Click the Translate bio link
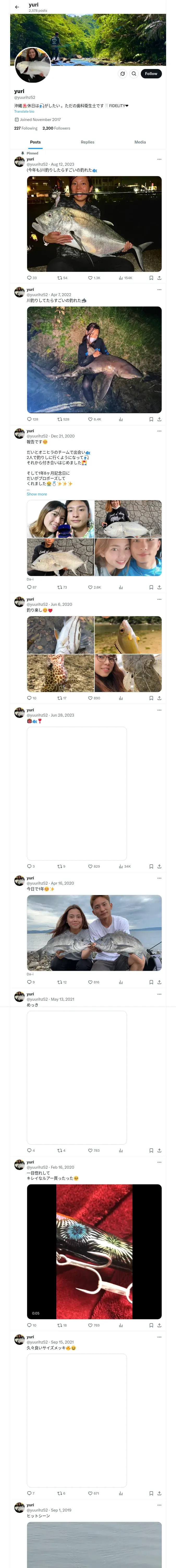Screen dimensions: 176x1568 pos(24,111)
